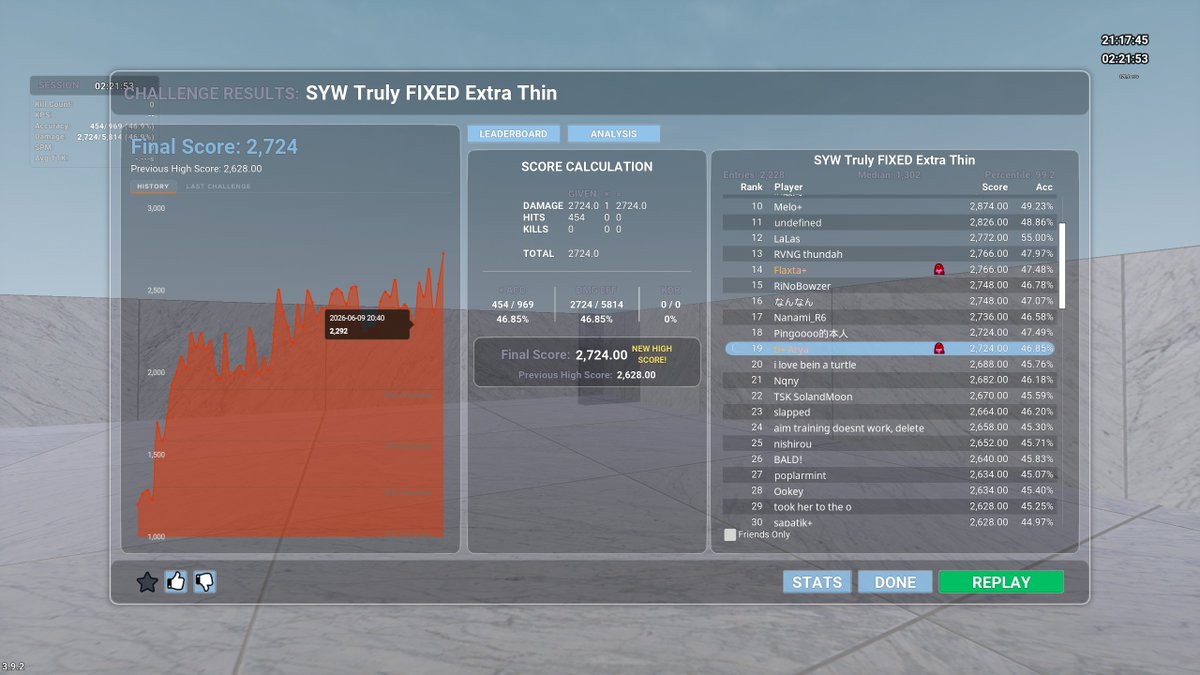Favorite the scenario with the star icon
1200x675 pixels.
coord(147,582)
